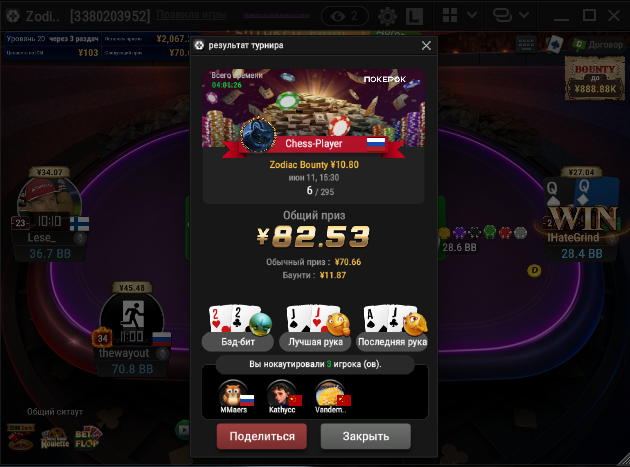
Task: Expand the stacked tables dropdown arrow
Action: (x=524, y=15)
